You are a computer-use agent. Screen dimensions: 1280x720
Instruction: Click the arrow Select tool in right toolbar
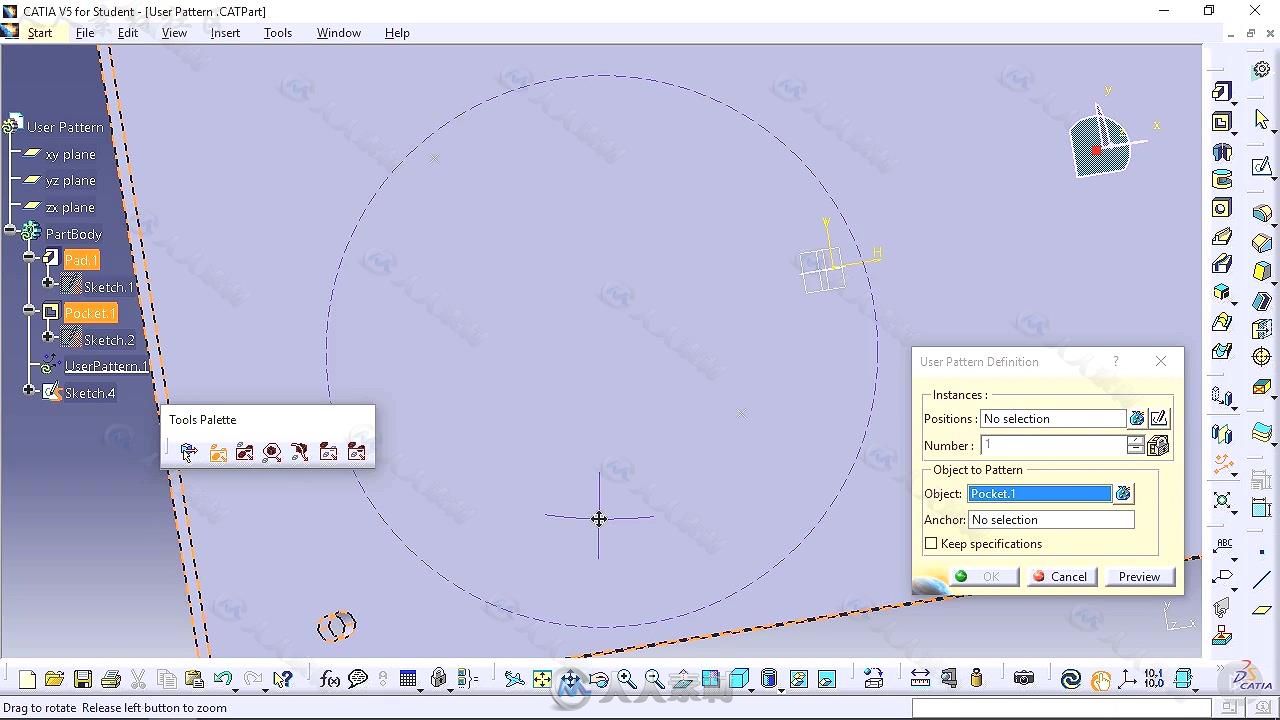[x=1261, y=119]
